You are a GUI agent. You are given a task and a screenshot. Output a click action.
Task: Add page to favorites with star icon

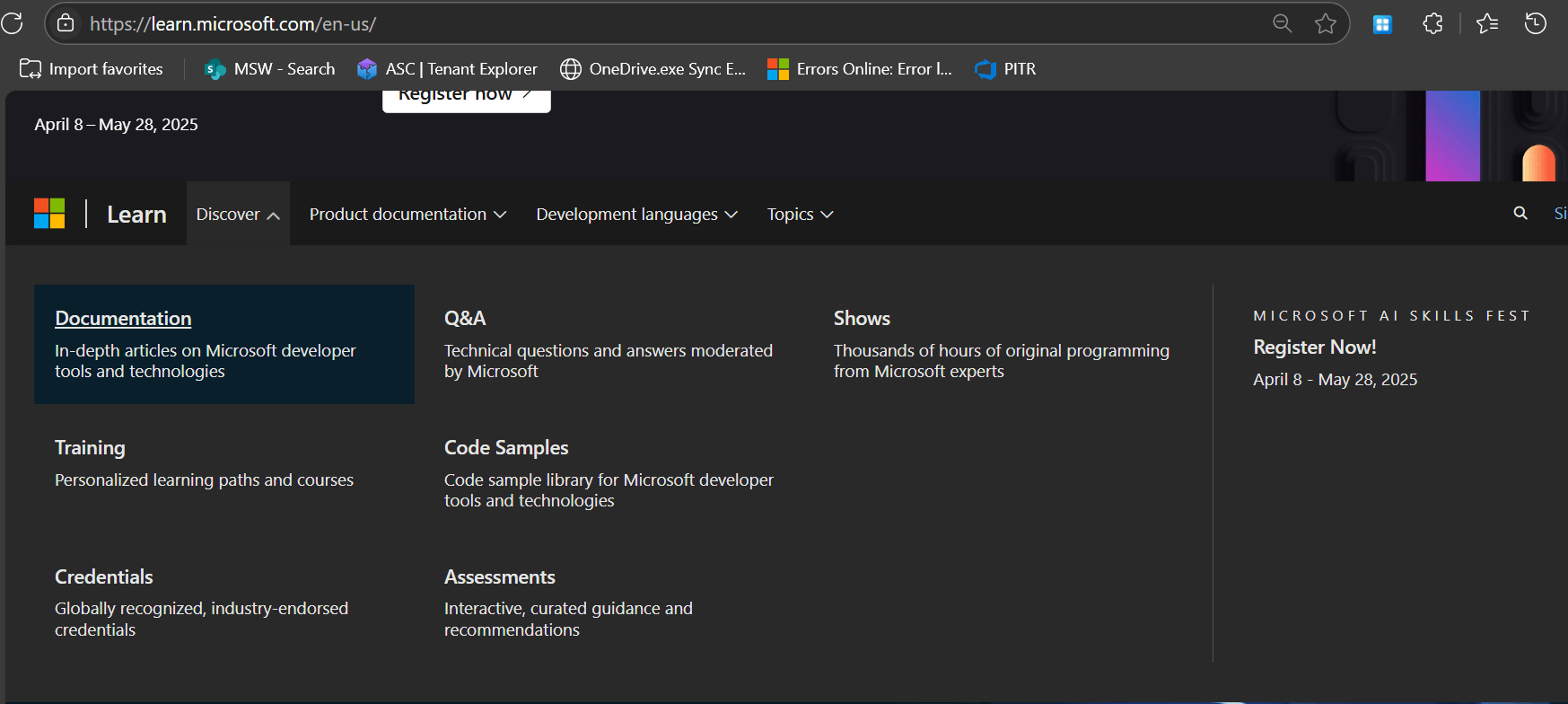tap(1326, 23)
